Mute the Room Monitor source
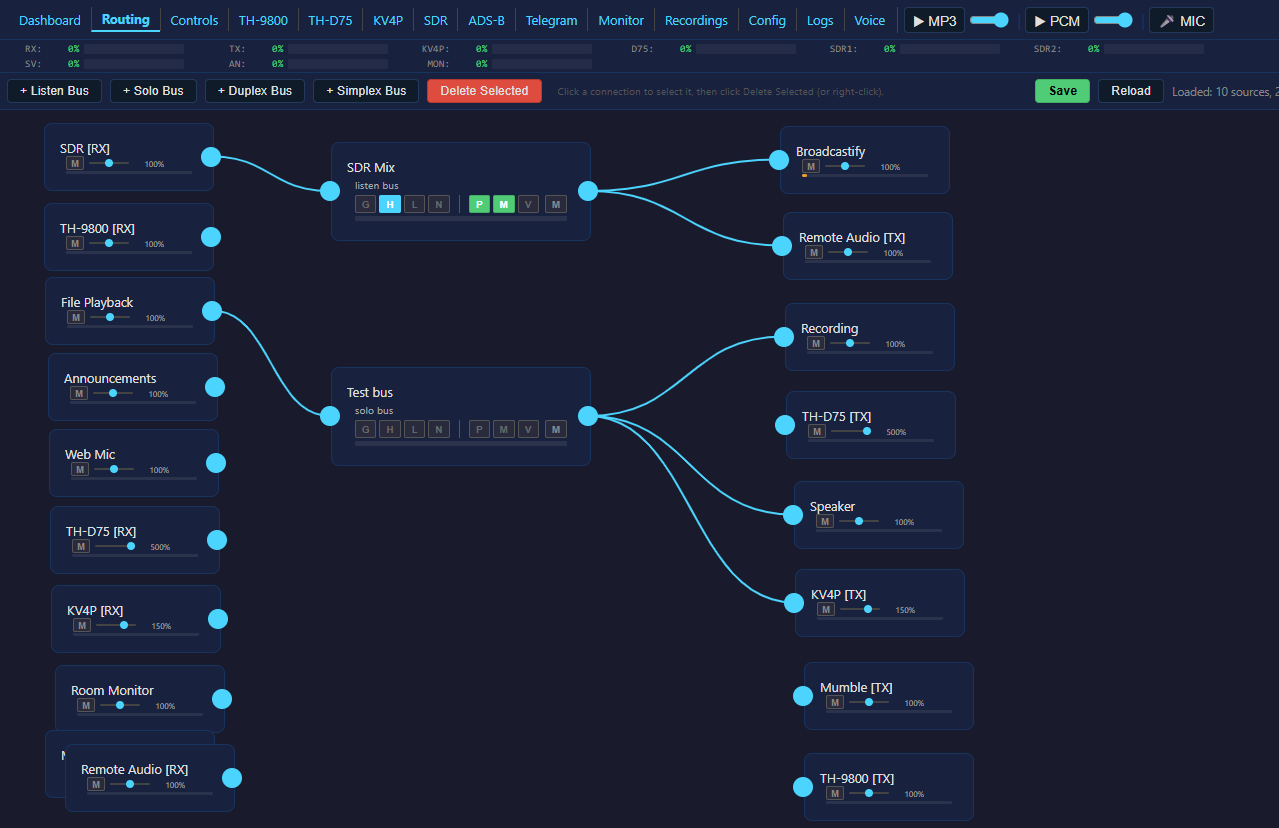This screenshot has width=1279, height=828. coord(85,705)
